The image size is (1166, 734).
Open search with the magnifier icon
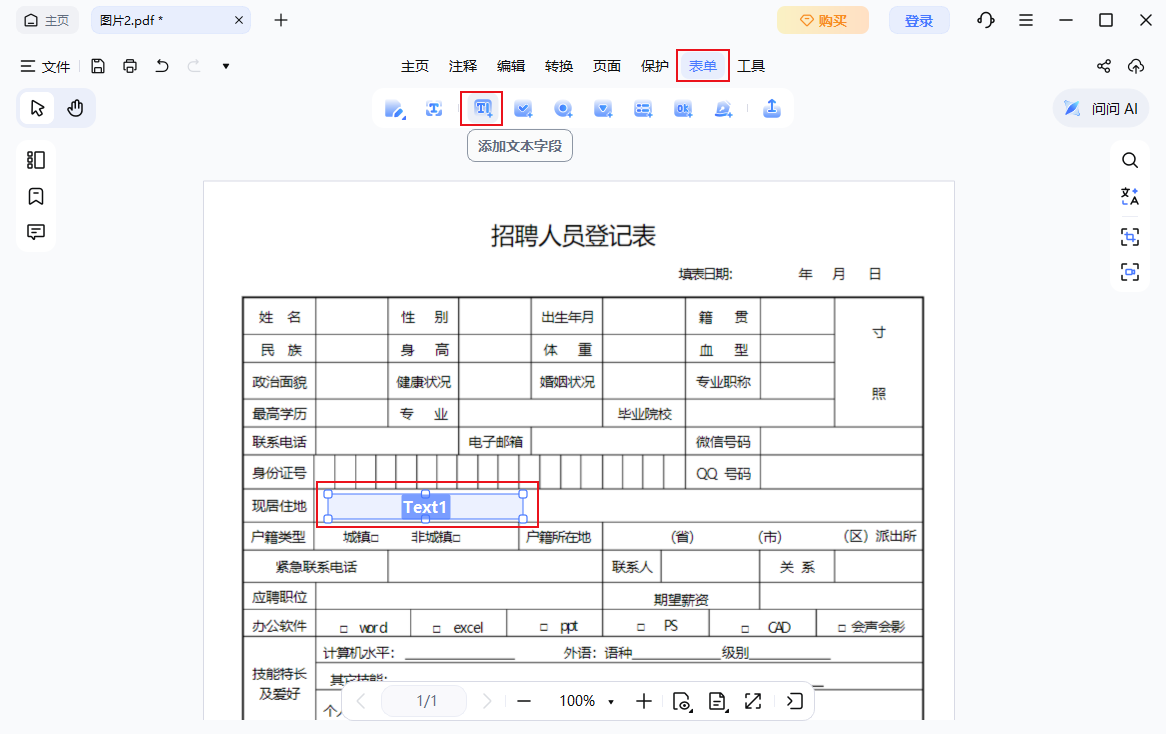1130,160
